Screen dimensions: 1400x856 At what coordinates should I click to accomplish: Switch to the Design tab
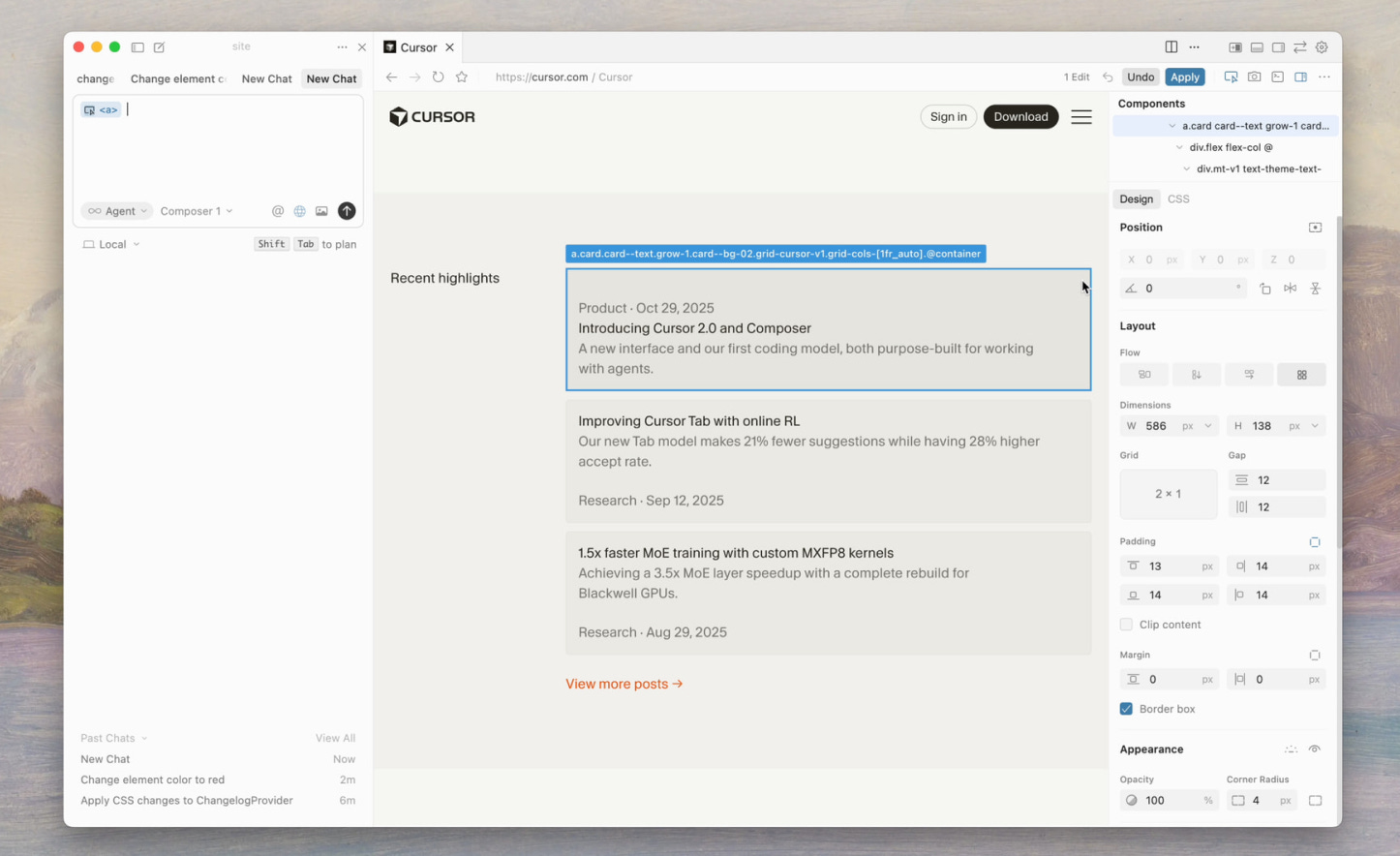point(1137,199)
